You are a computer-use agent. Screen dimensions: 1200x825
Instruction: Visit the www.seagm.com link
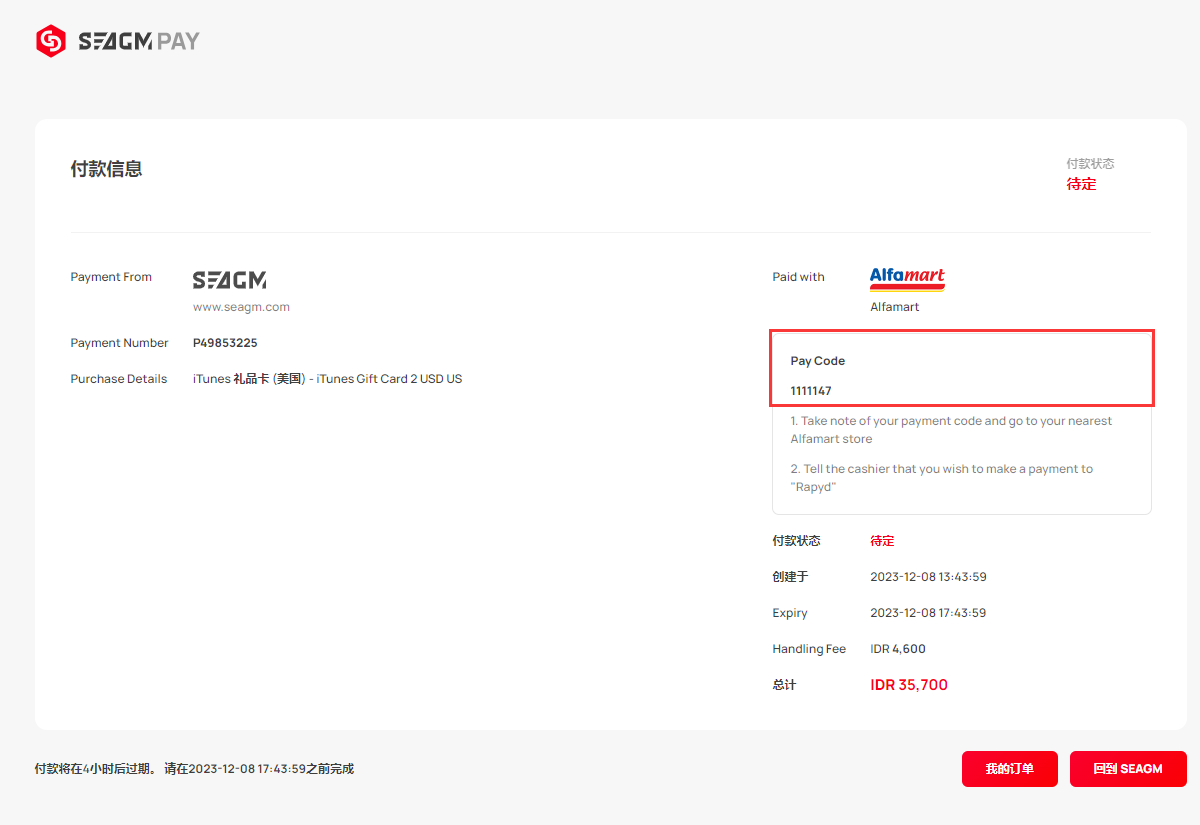[241, 307]
